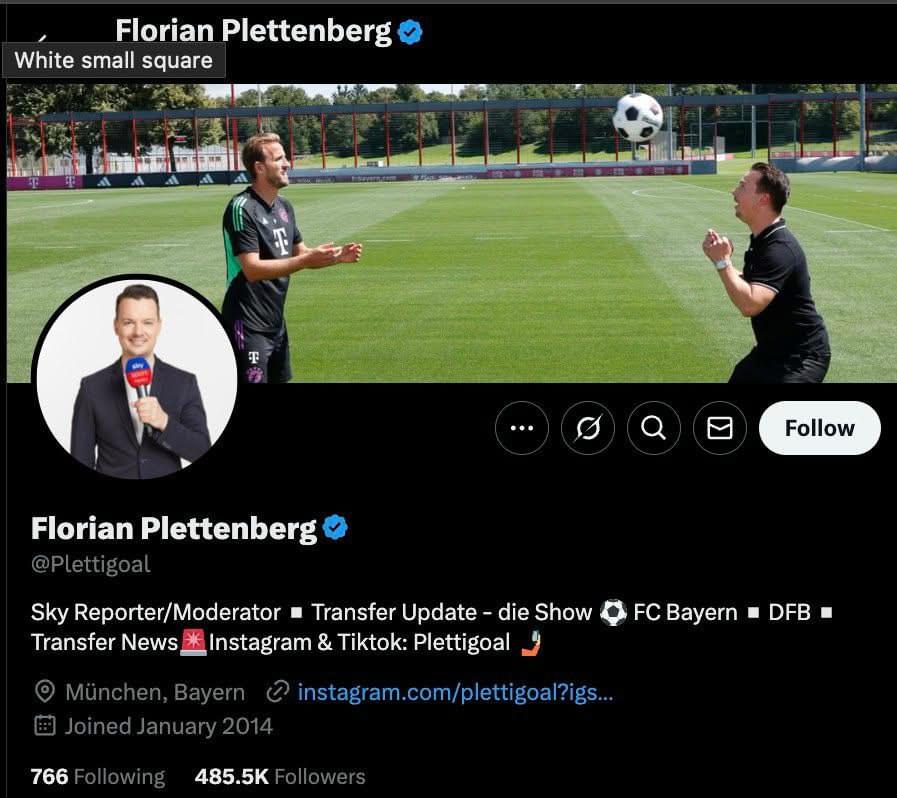Click the location pin icon
This screenshot has width=897, height=798.
coord(45,692)
